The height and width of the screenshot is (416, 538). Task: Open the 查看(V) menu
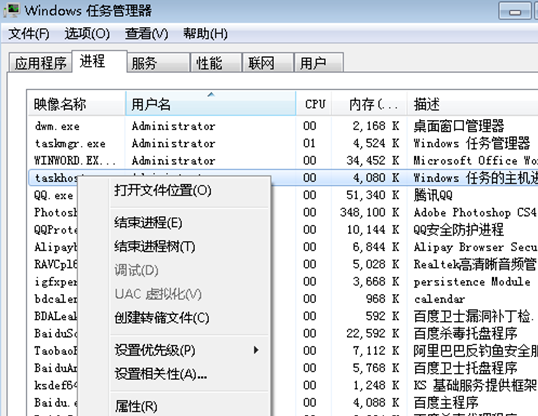[147, 34]
